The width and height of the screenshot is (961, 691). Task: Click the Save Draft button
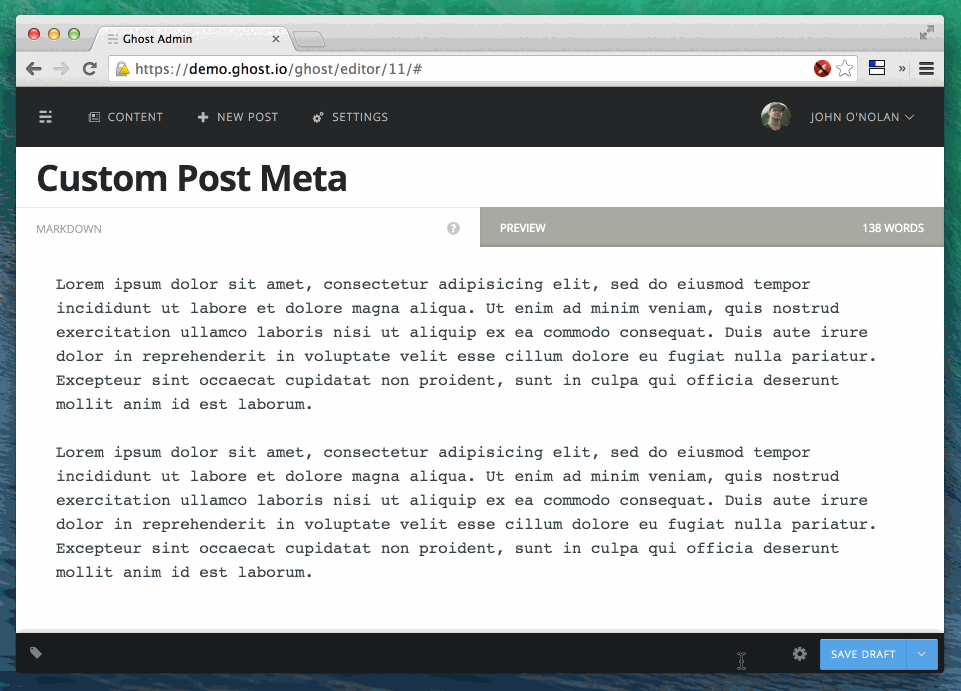[x=862, y=654]
